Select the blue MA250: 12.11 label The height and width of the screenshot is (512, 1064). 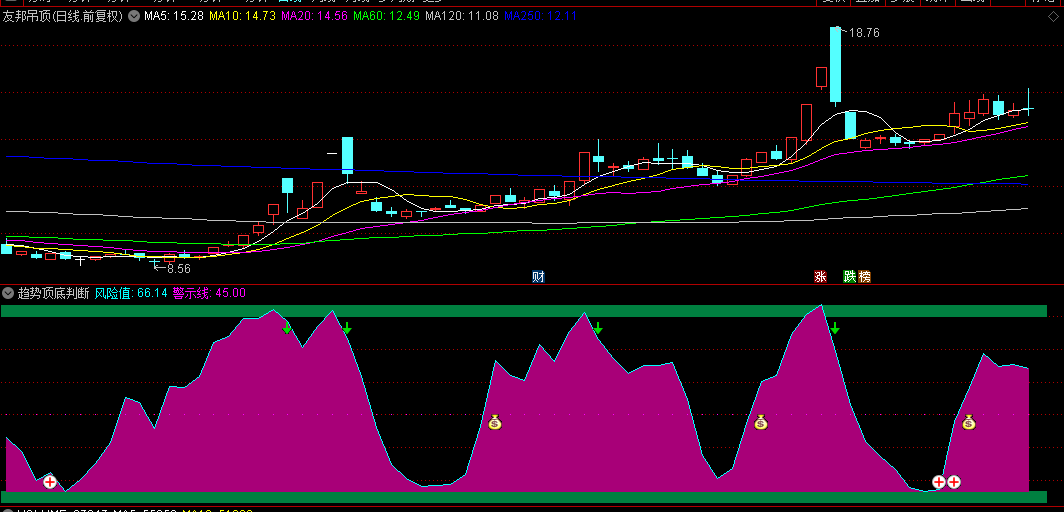click(541, 15)
